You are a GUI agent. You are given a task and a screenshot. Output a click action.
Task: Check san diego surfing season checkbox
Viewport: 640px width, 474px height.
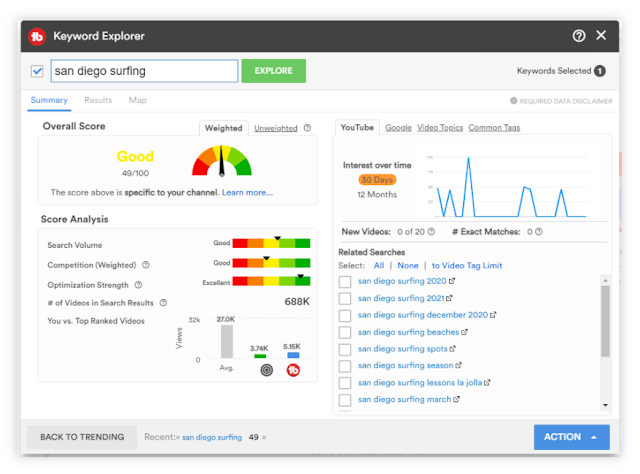(x=345, y=366)
